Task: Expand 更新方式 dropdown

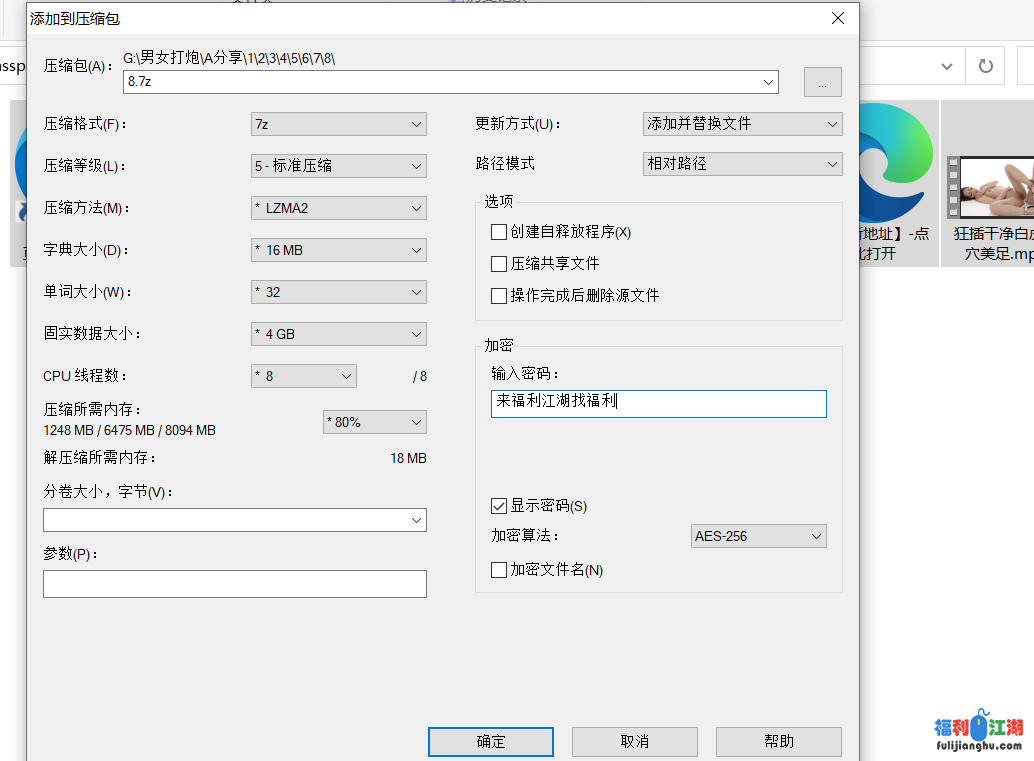Action: 742,124
